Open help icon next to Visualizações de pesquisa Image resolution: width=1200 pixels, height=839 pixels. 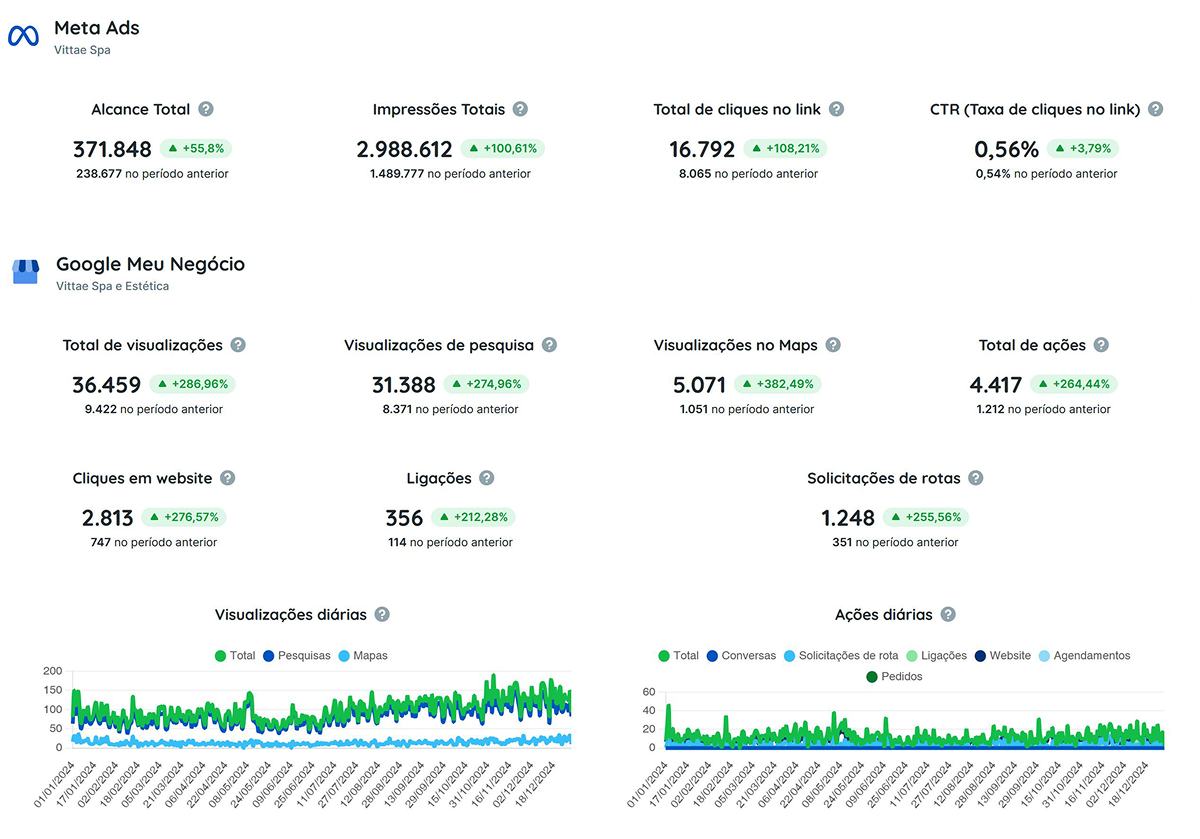[550, 345]
